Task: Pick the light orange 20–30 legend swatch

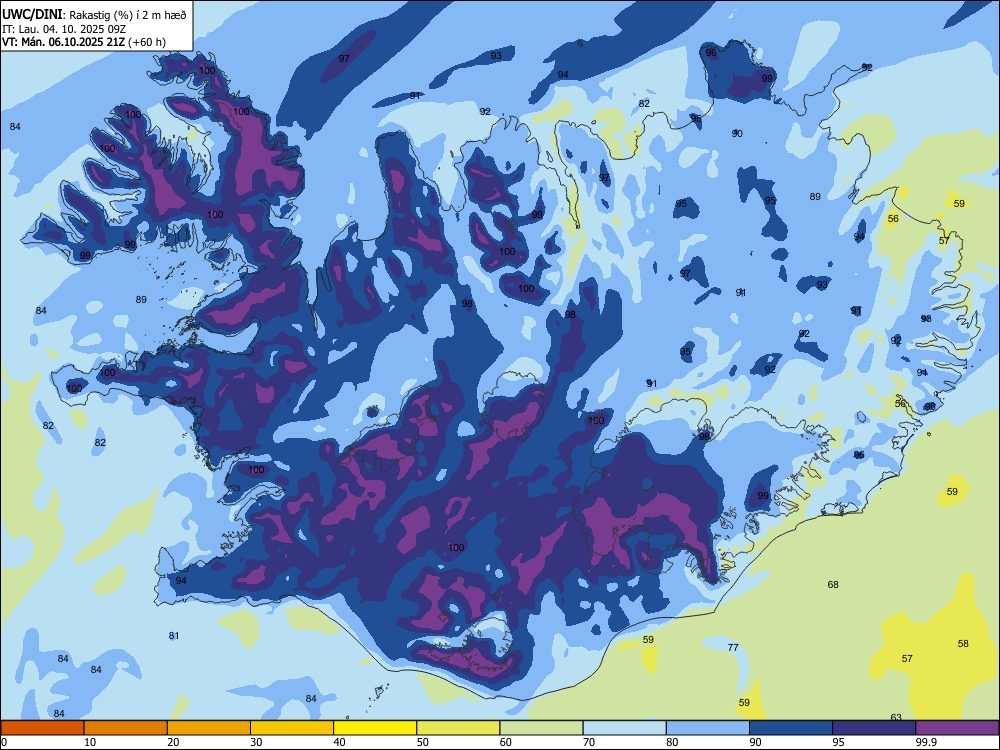Action: 209,728
